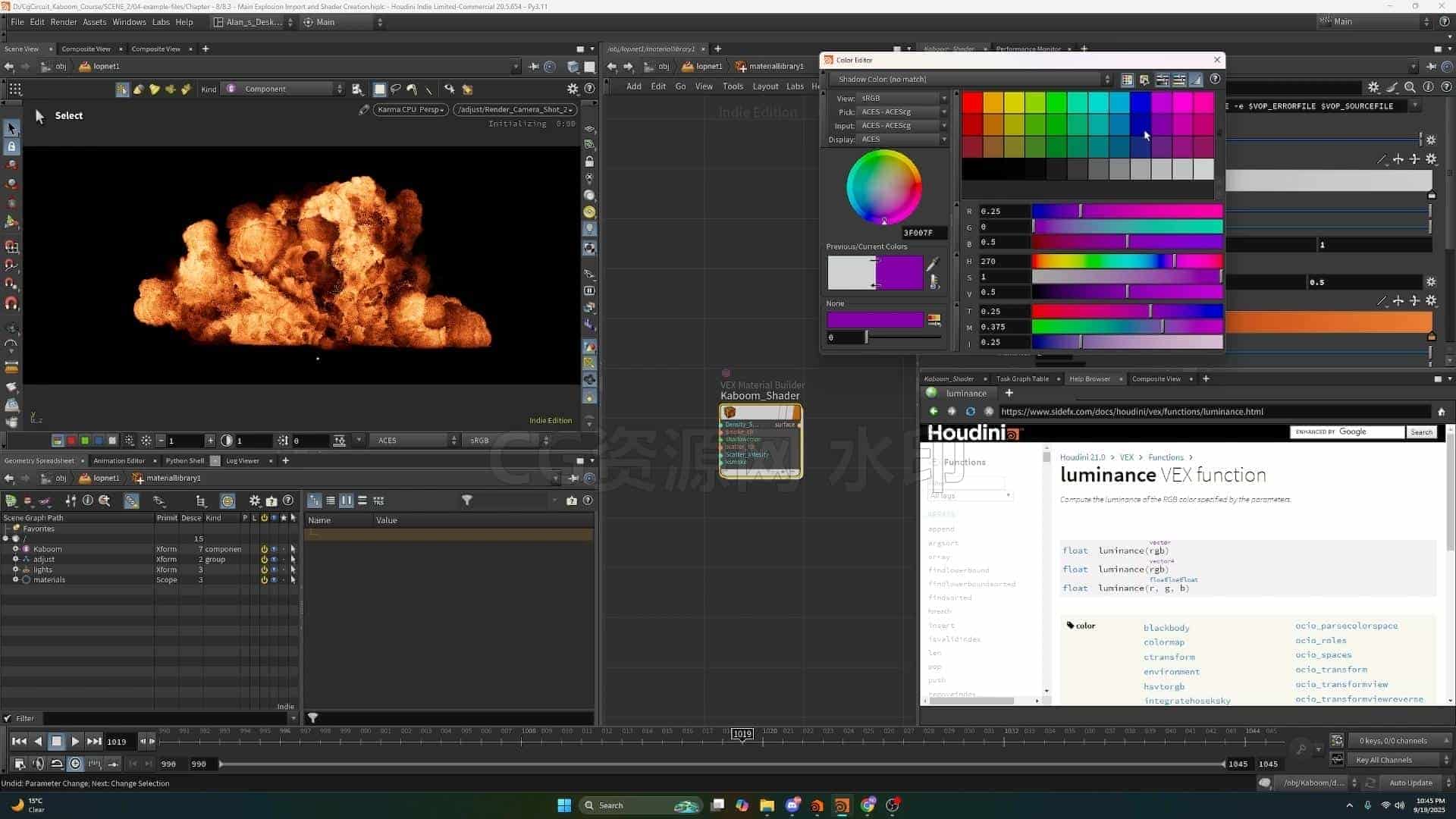Click inside the circular color wheel

pyautogui.click(x=884, y=187)
